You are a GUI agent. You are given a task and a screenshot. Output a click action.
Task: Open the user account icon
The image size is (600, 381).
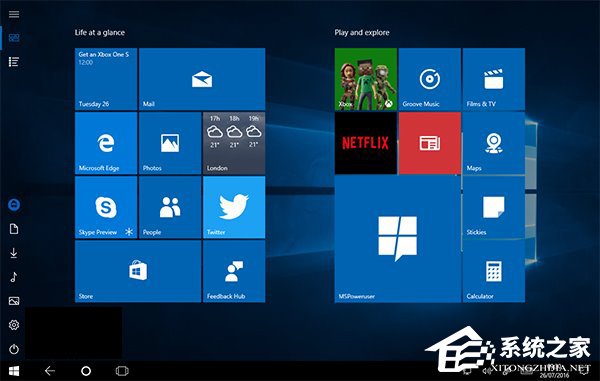pos(14,205)
